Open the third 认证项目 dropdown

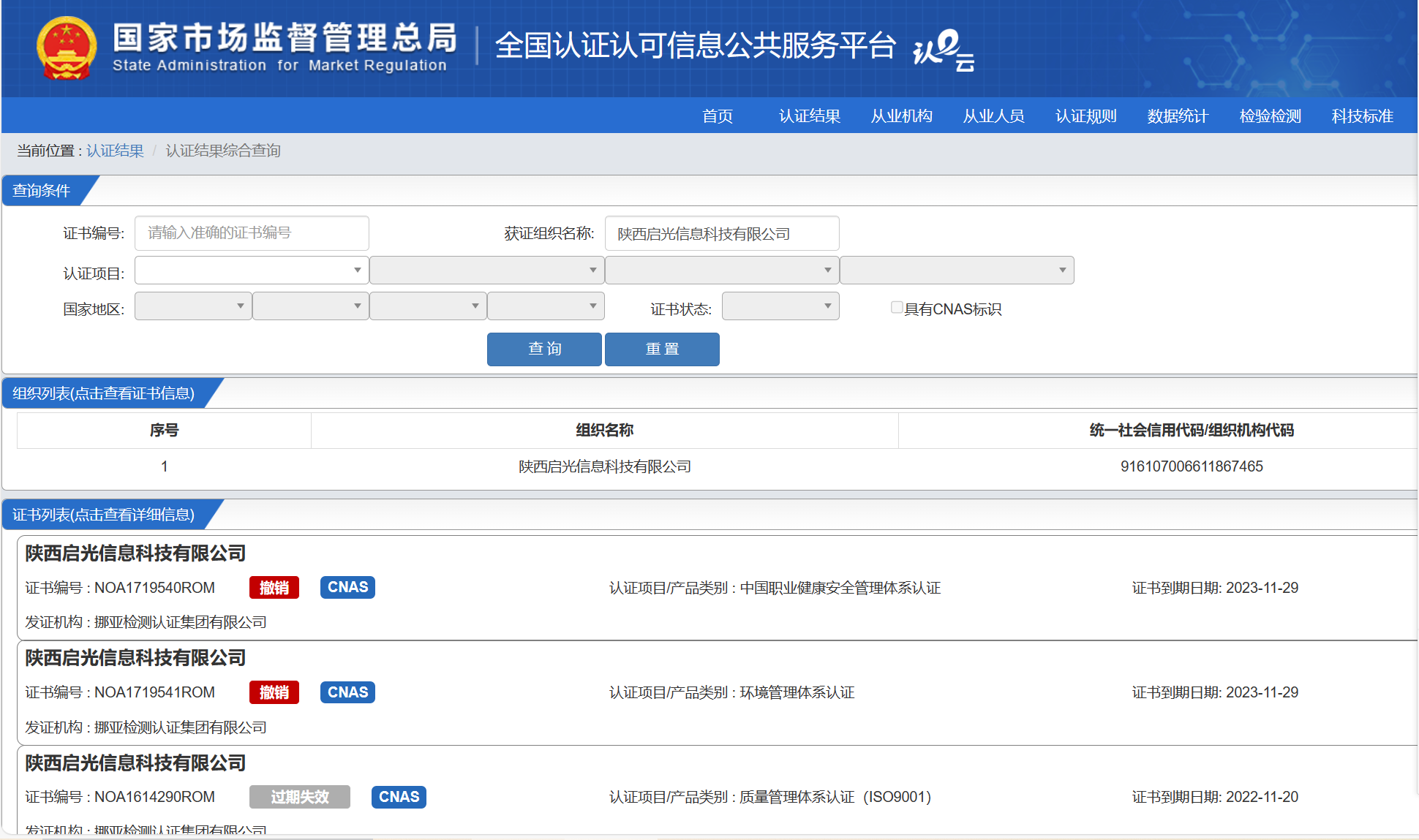coord(722,270)
